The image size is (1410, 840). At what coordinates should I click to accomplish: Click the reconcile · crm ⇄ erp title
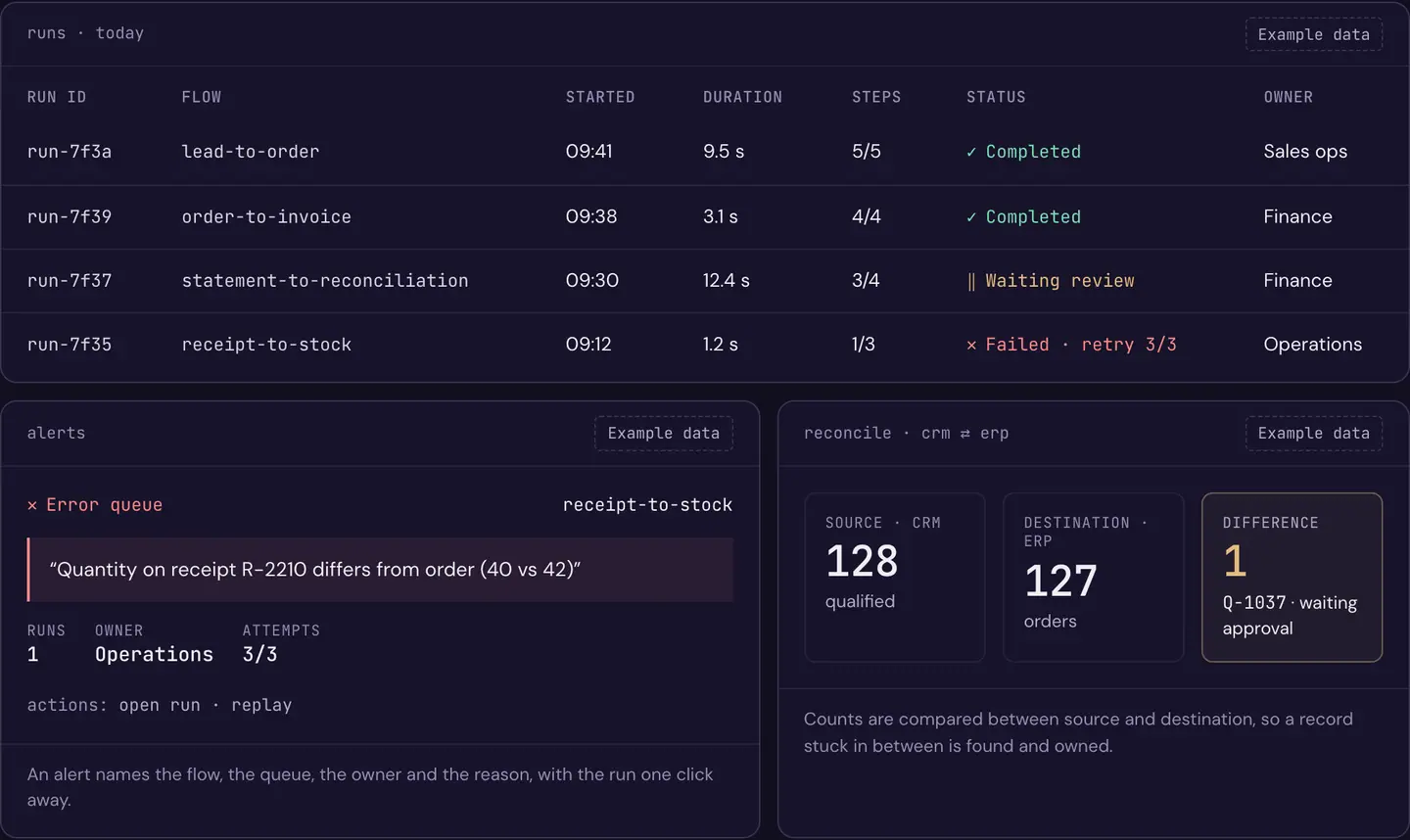click(x=906, y=433)
